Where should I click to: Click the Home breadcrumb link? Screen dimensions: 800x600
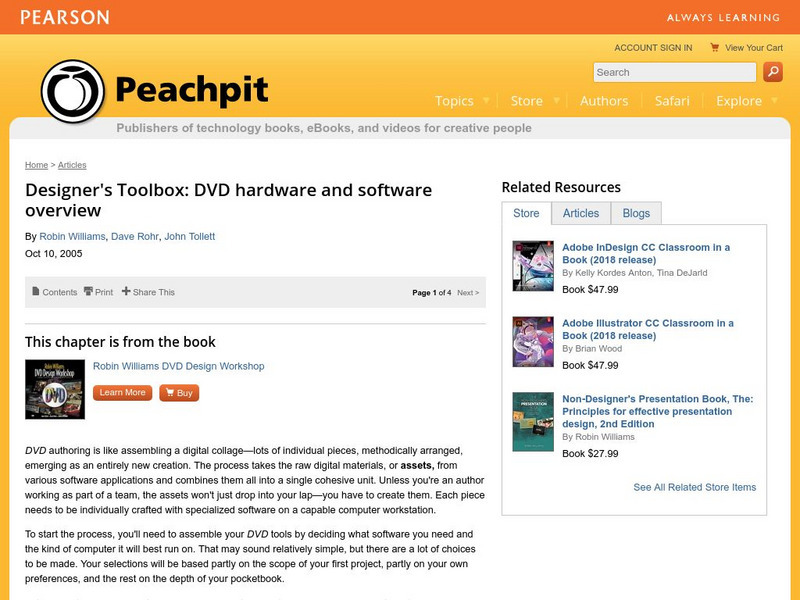pyautogui.click(x=36, y=165)
